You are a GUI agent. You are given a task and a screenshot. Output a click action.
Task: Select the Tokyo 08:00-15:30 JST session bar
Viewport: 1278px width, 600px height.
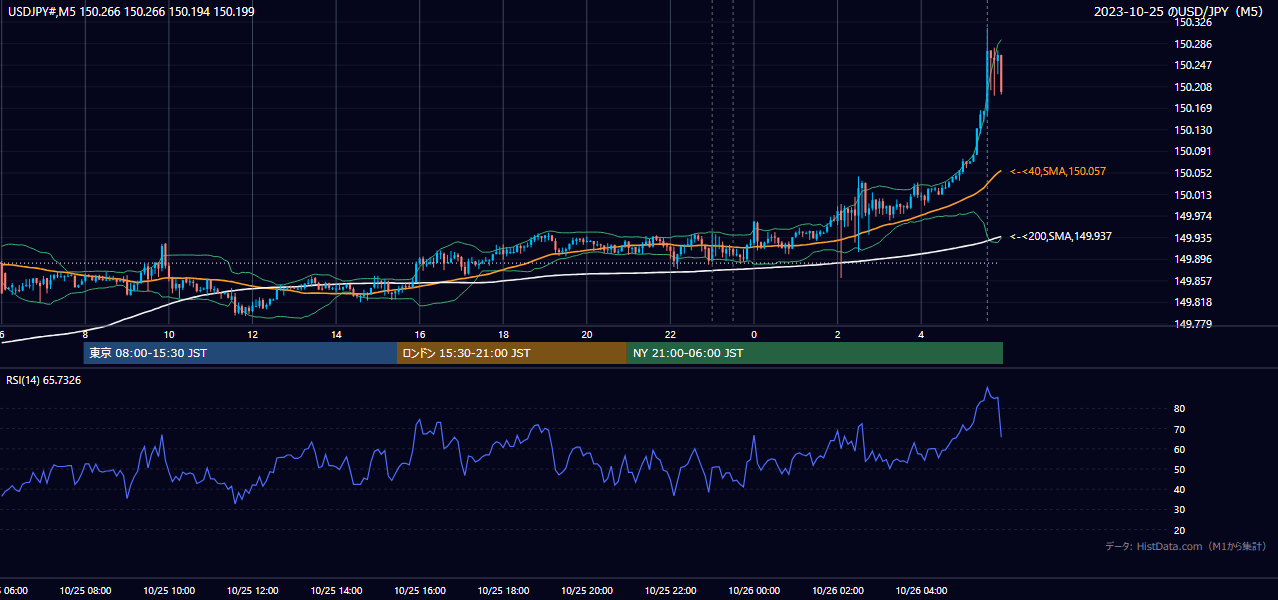click(x=240, y=353)
